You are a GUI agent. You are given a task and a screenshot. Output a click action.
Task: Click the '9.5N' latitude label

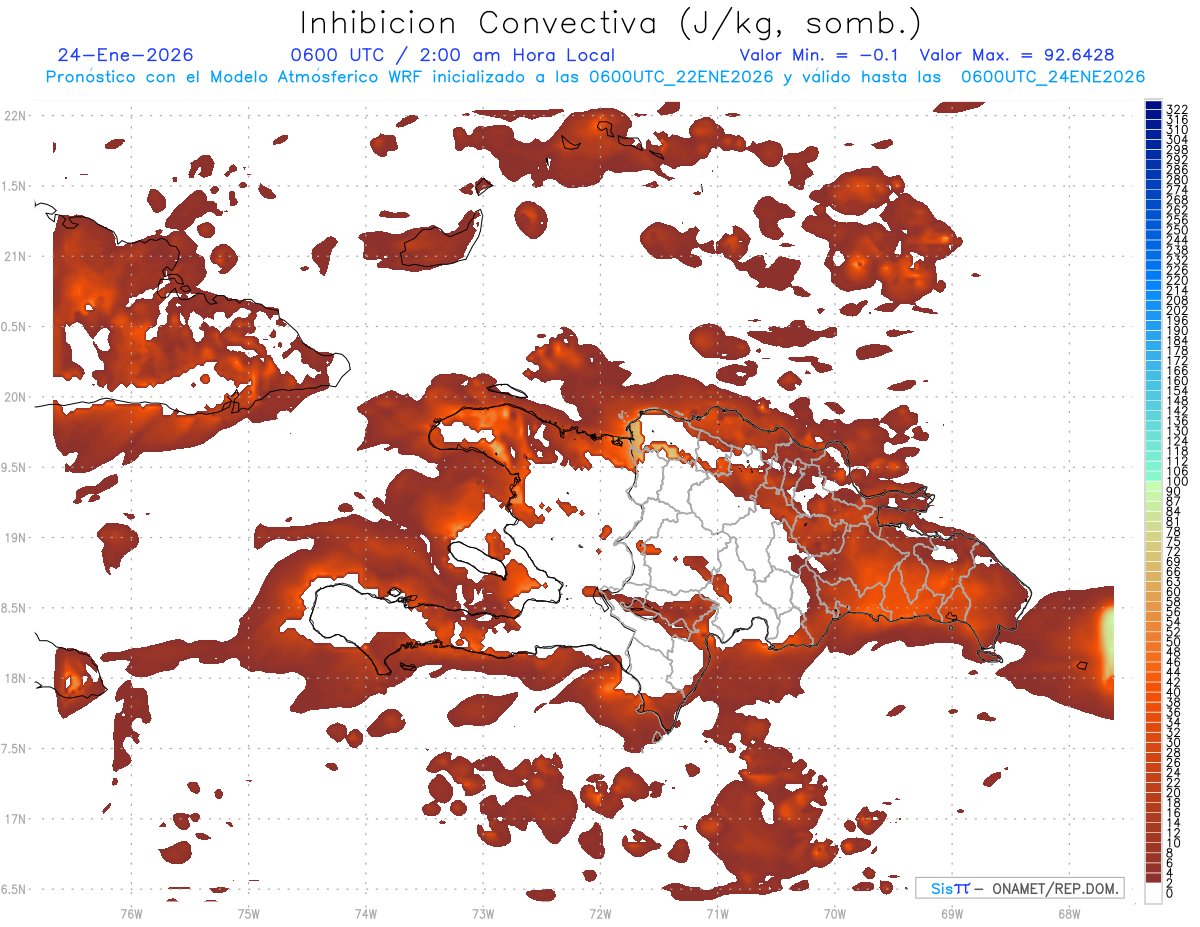tap(15, 467)
